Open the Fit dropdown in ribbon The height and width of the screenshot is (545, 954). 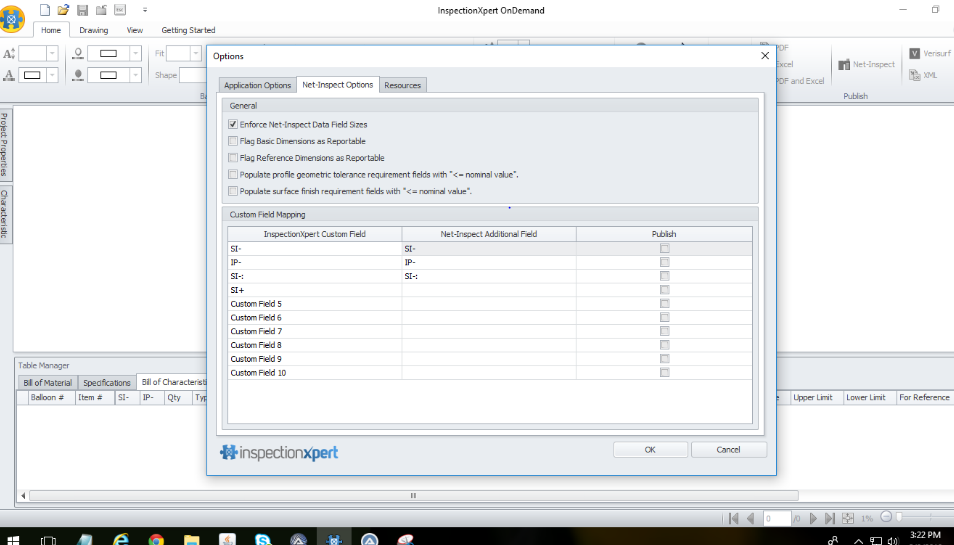click(x=195, y=54)
